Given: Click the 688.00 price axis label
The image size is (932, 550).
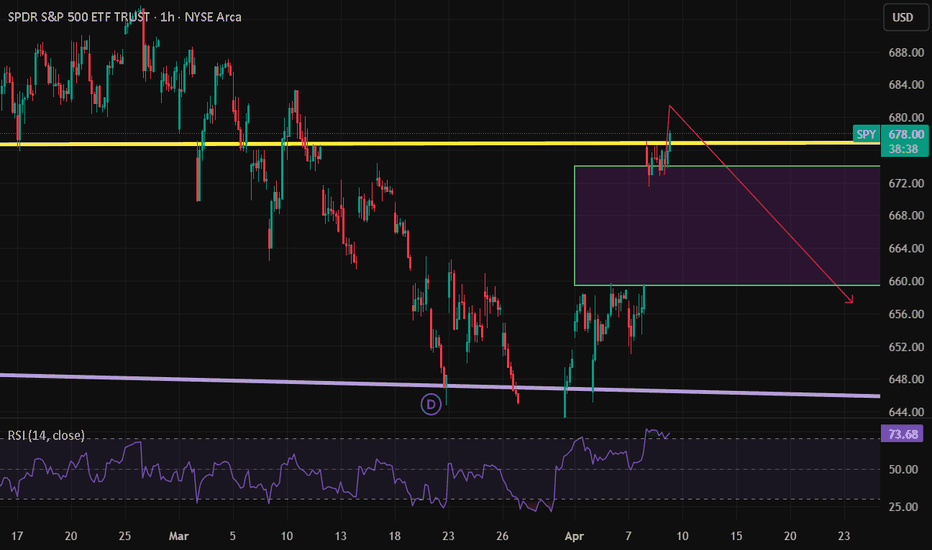Looking at the screenshot, I should point(905,53).
